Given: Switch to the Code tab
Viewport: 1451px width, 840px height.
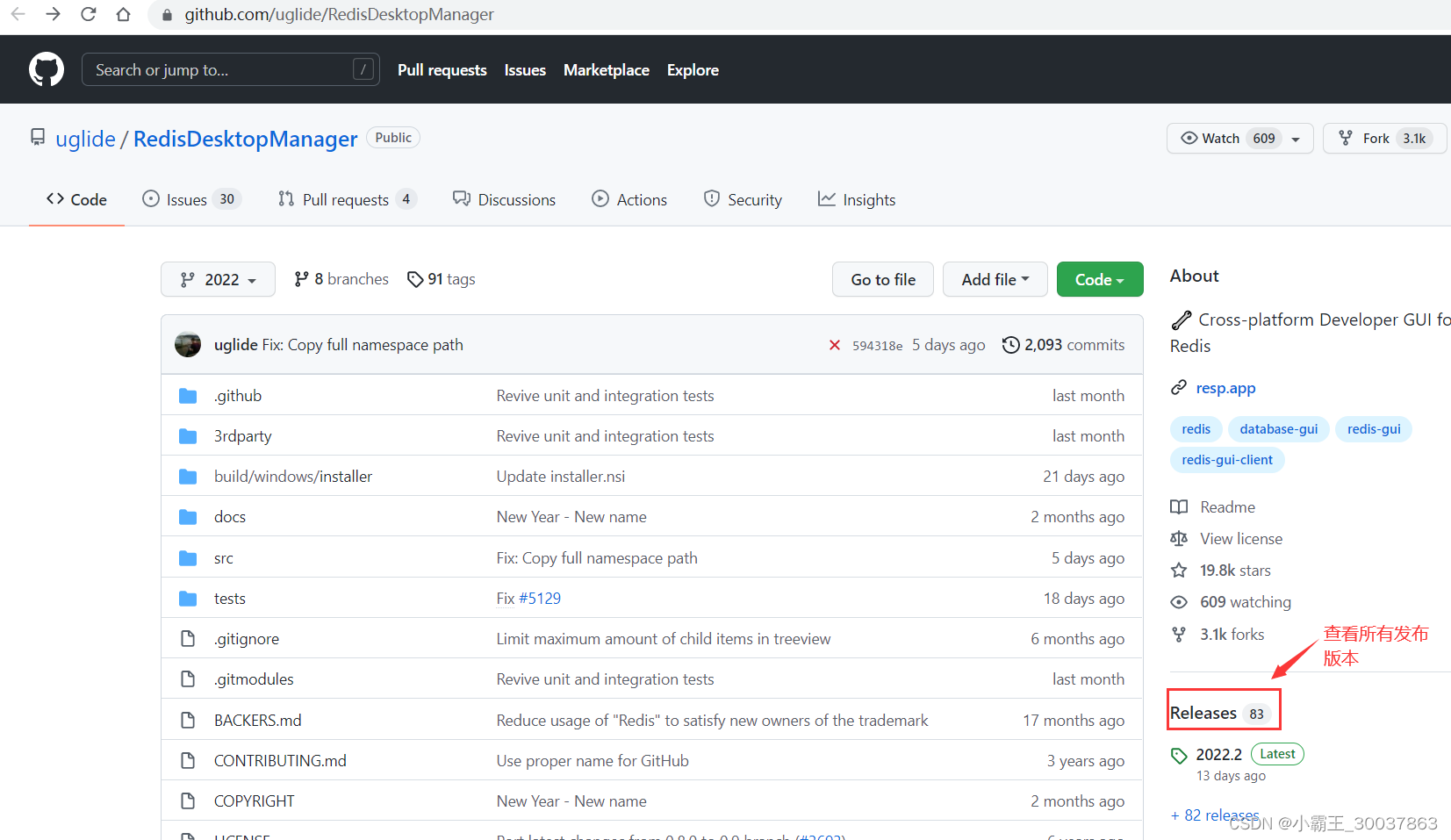Looking at the screenshot, I should tap(76, 200).
